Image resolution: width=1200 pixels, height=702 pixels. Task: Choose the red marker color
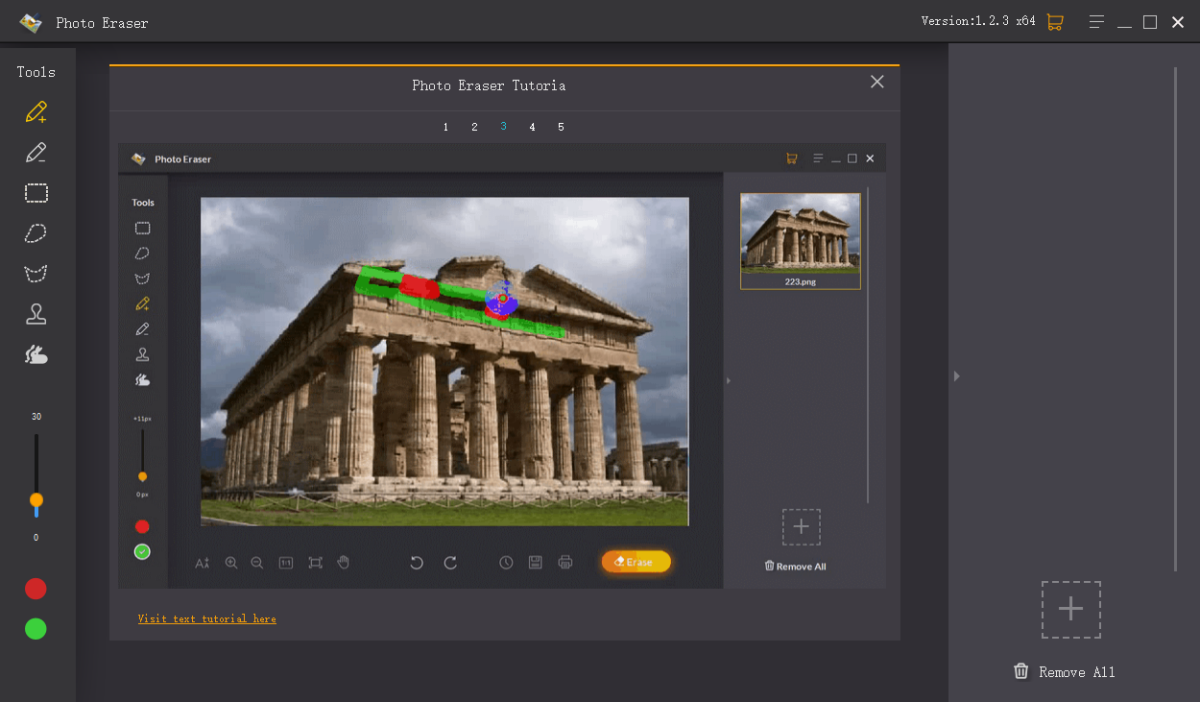coord(36,589)
